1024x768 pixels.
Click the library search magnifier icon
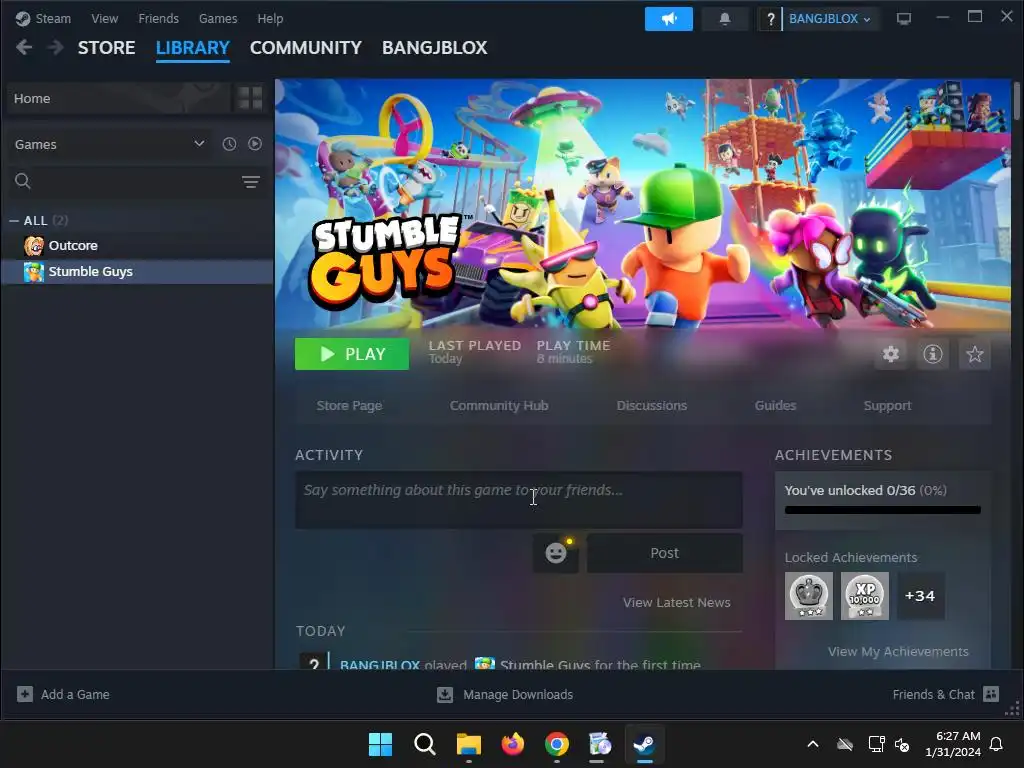[23, 181]
